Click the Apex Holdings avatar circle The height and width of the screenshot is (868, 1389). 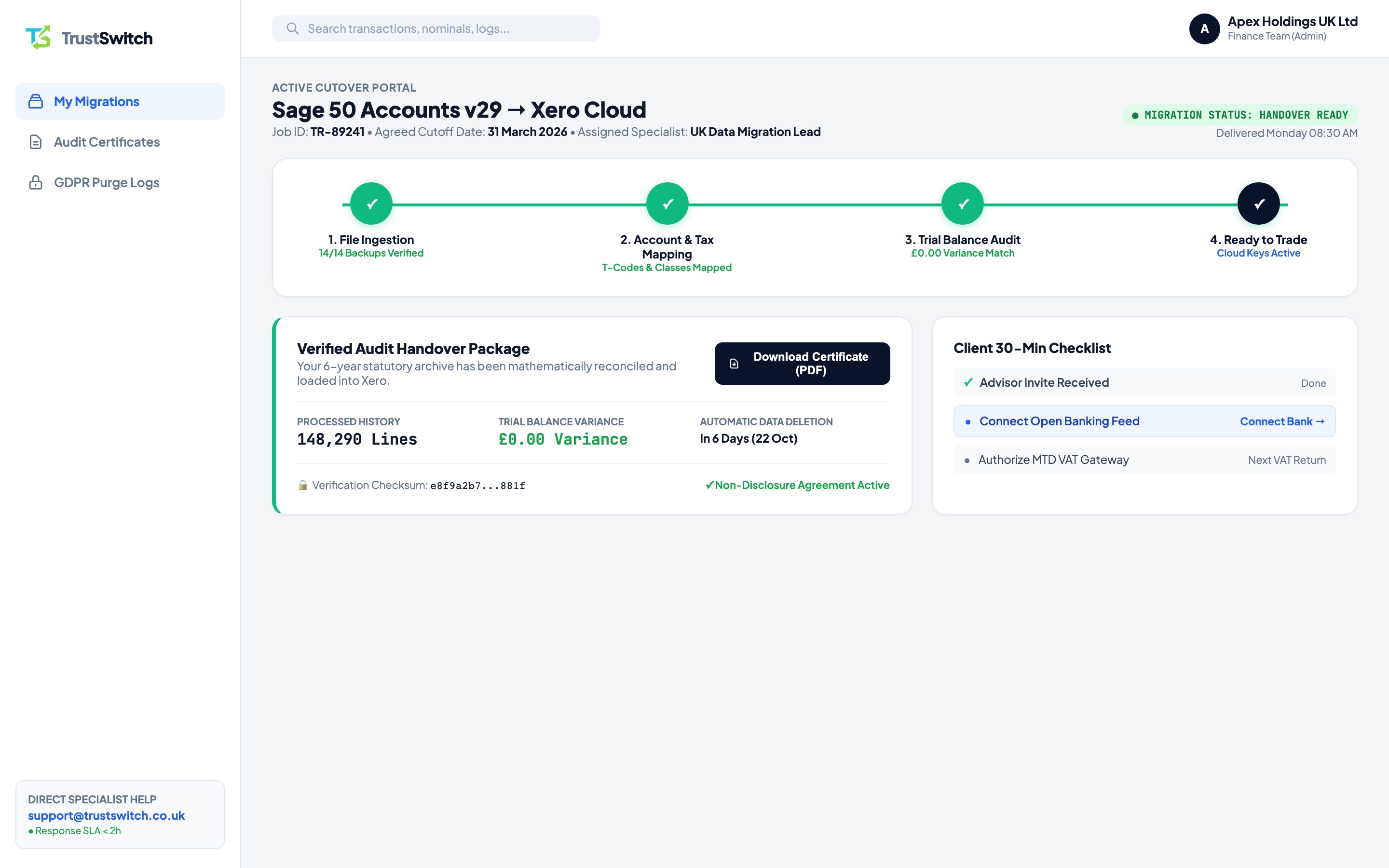click(x=1204, y=29)
